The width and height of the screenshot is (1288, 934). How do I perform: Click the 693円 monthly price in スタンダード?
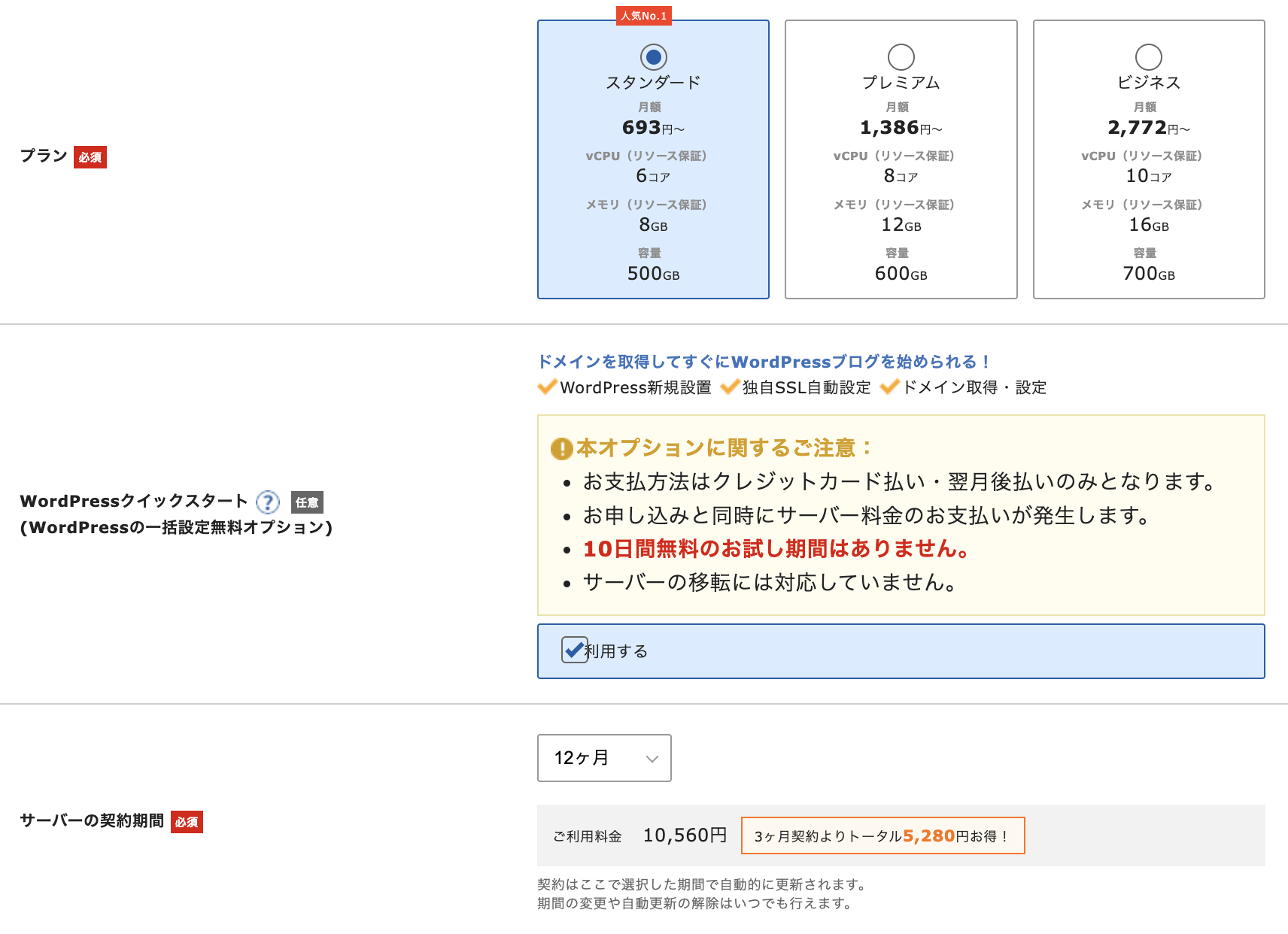[653, 128]
